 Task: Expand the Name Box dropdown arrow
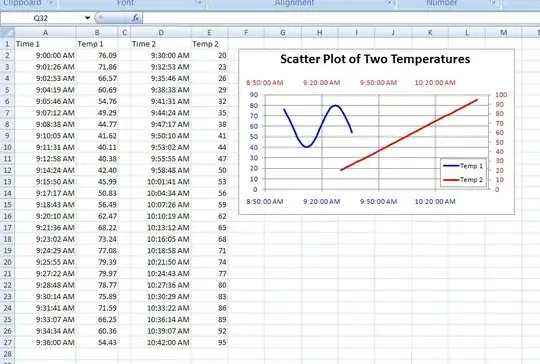[x=87, y=18]
